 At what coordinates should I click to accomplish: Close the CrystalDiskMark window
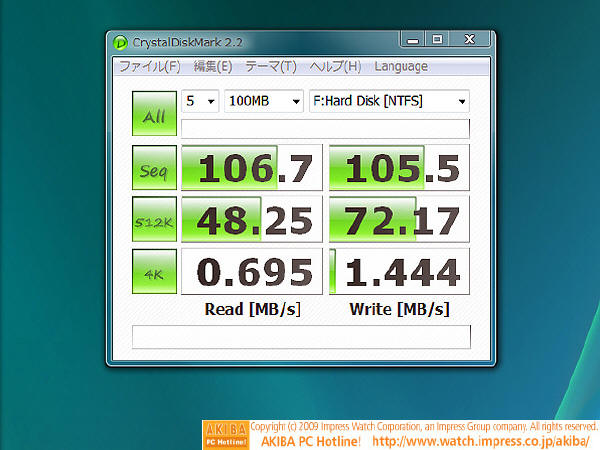(470, 39)
